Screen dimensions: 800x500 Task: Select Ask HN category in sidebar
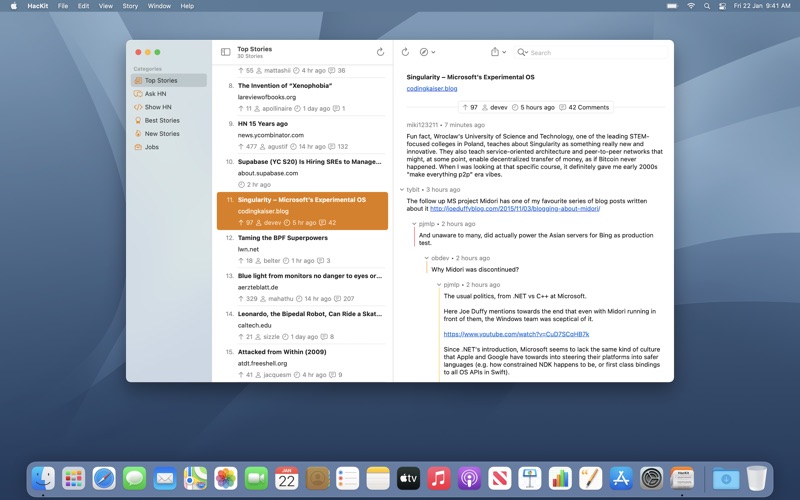pos(155,94)
